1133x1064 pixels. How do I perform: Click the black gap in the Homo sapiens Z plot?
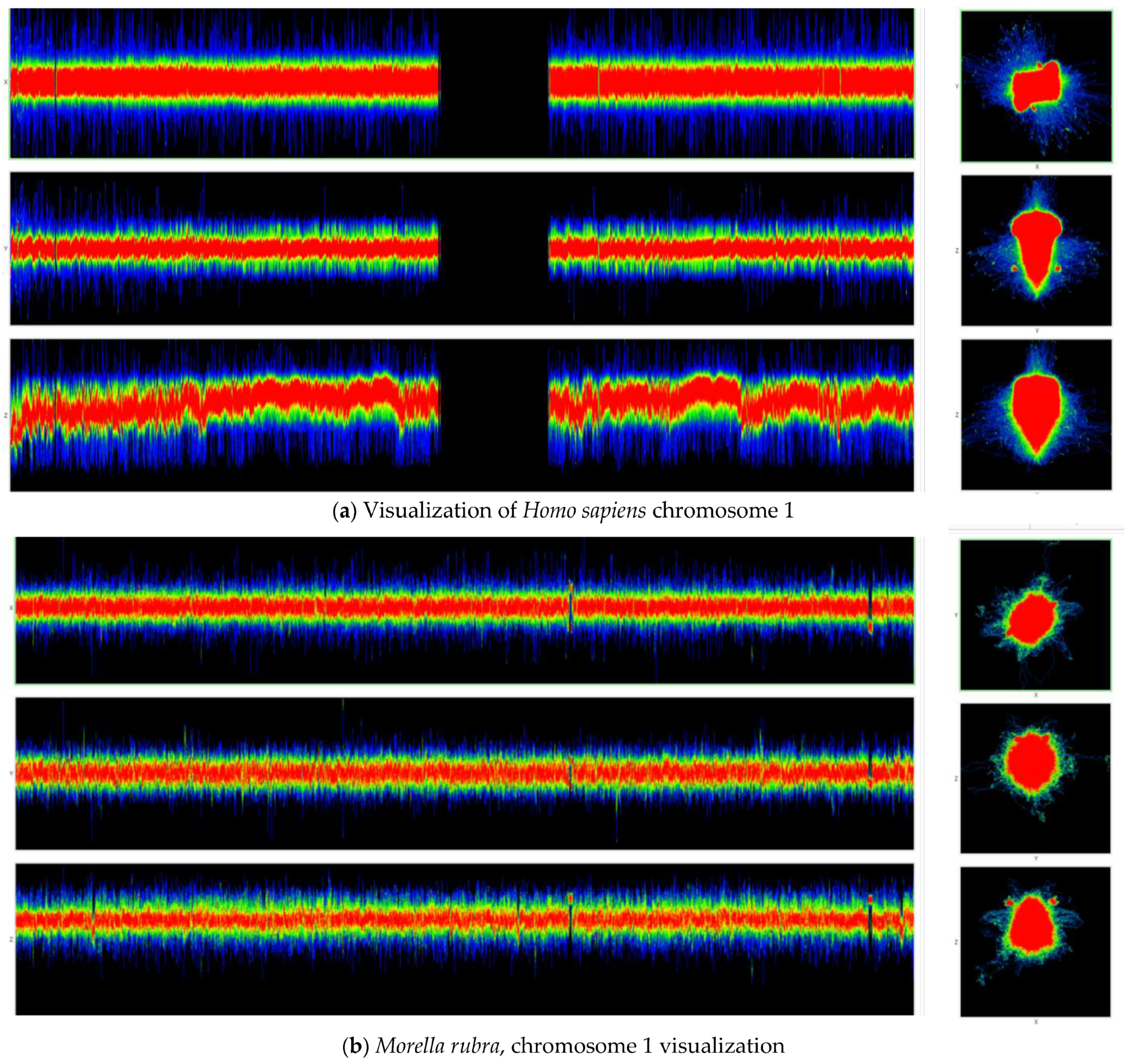(494, 415)
